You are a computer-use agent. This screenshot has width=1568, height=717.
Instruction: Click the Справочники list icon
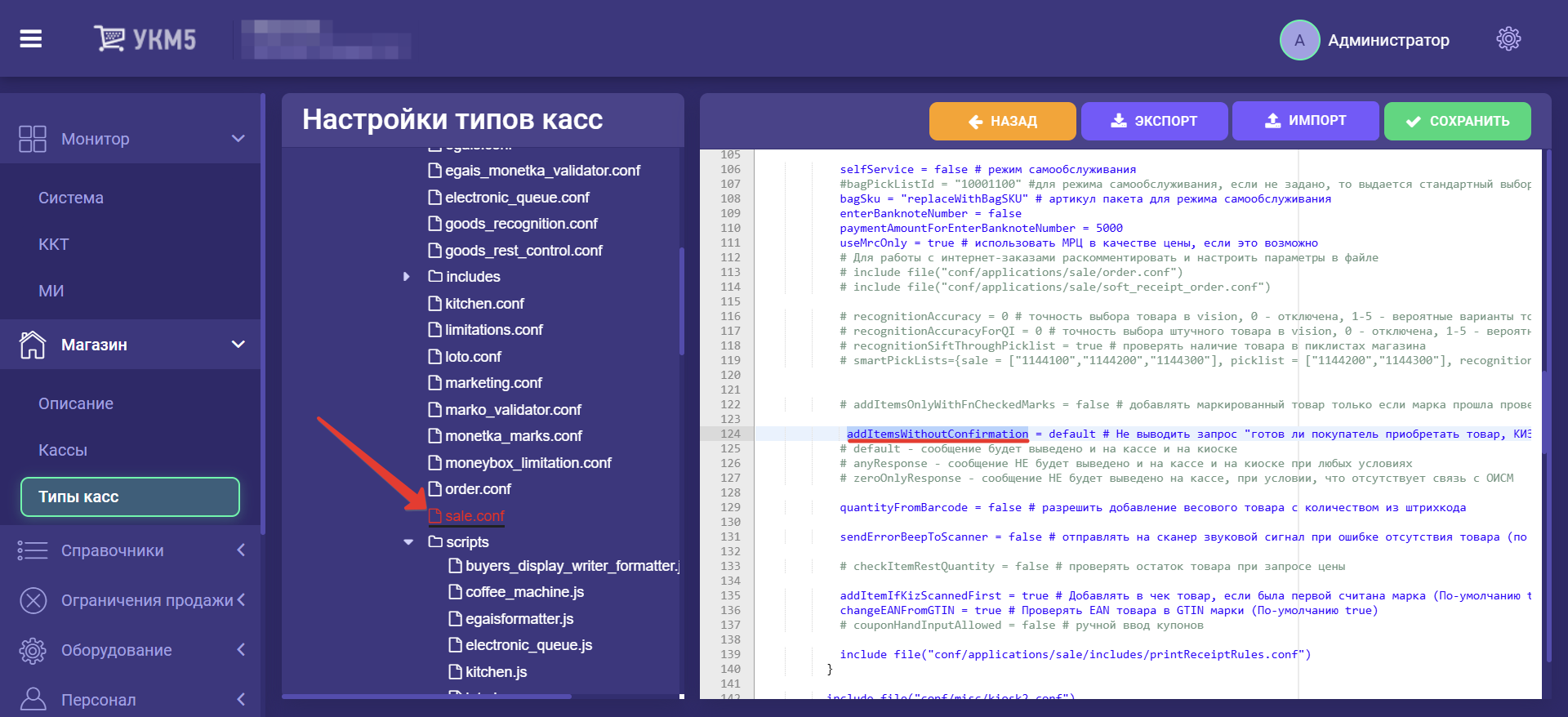tap(33, 550)
